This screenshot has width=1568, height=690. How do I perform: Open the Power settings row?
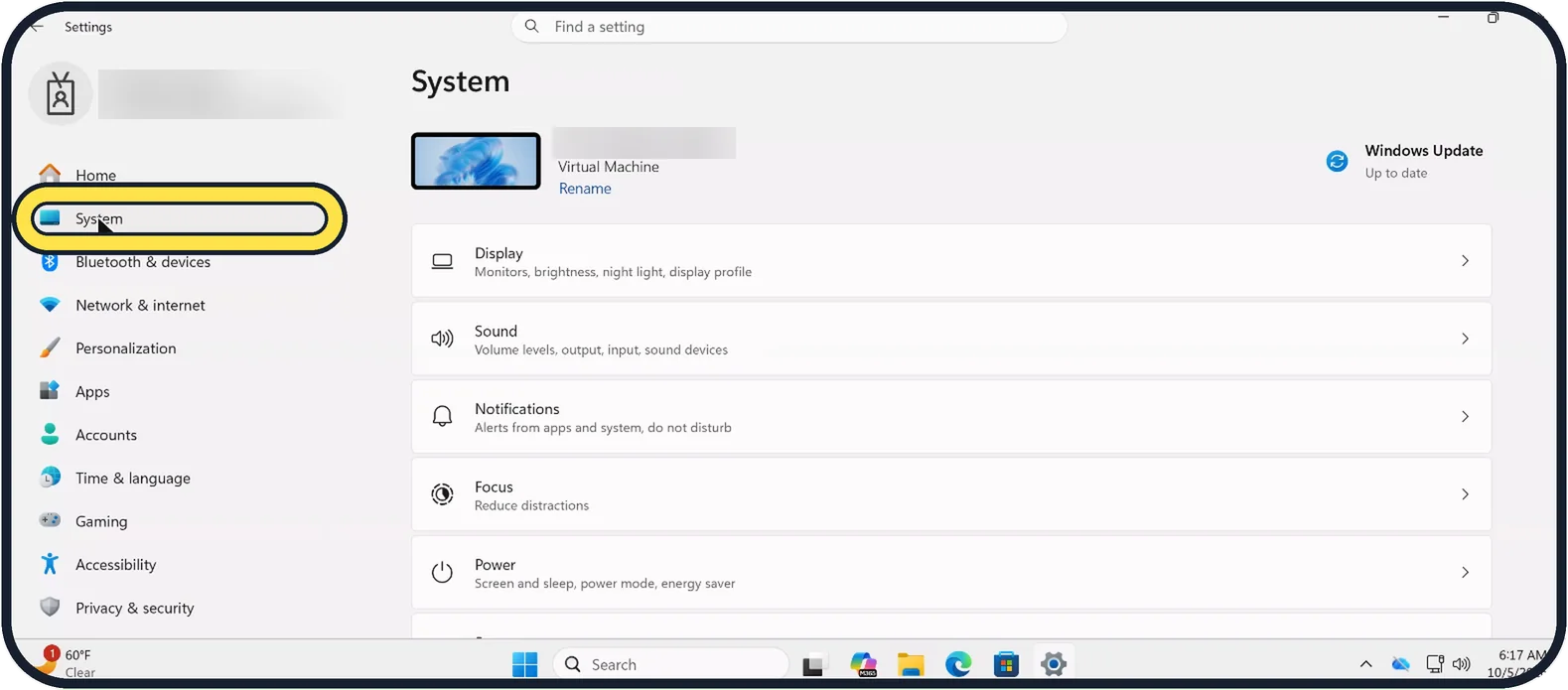tap(951, 572)
